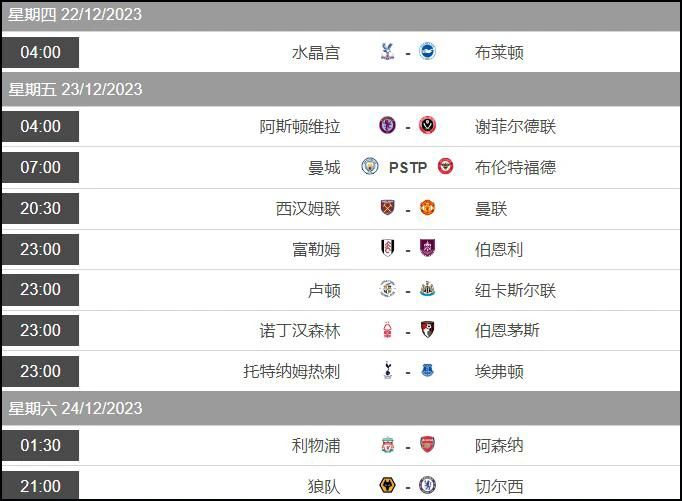Open the 水晶宫 team link
This screenshot has width=682, height=501.
(316, 53)
